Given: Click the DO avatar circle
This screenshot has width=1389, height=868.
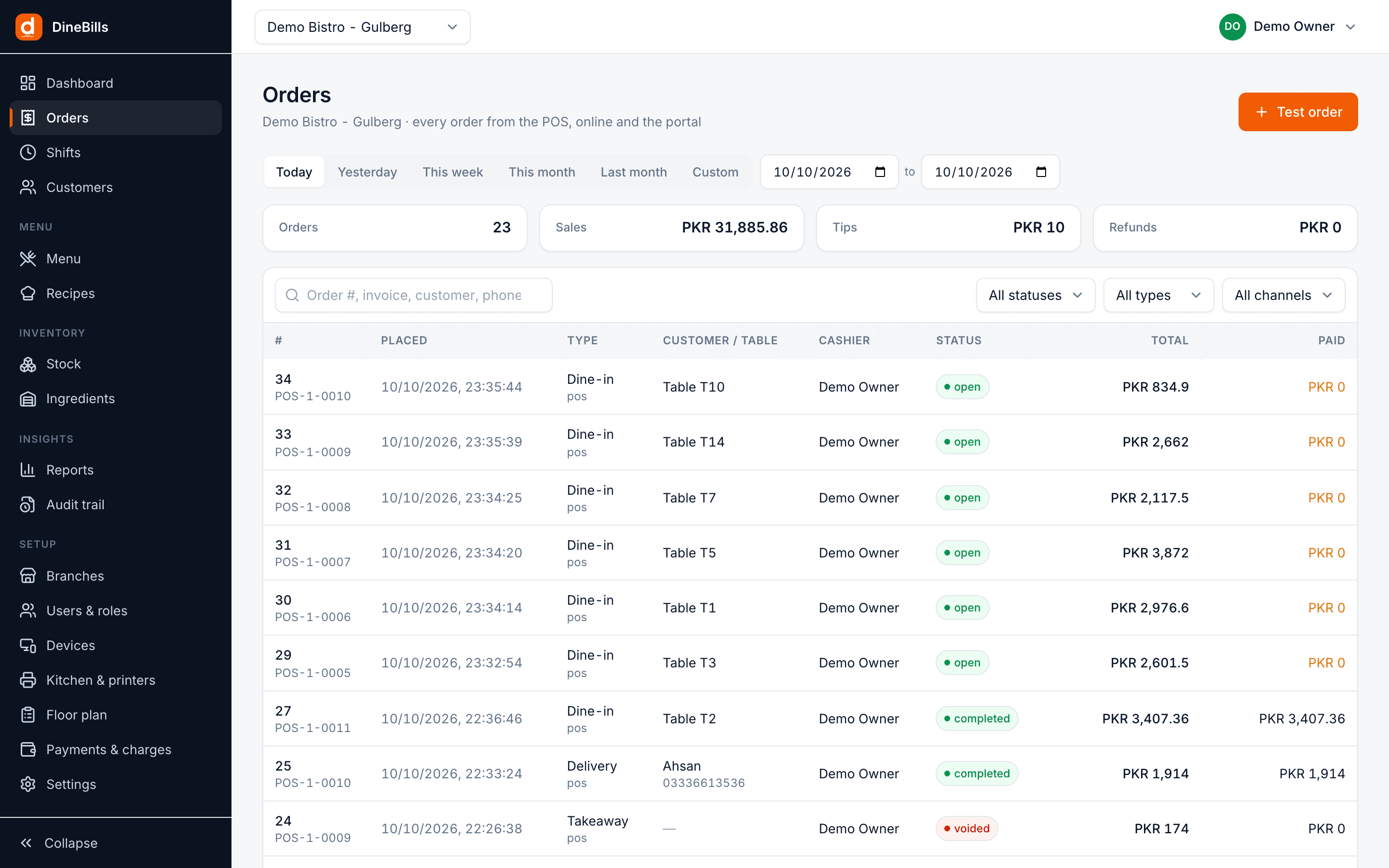Looking at the screenshot, I should (x=1232, y=27).
